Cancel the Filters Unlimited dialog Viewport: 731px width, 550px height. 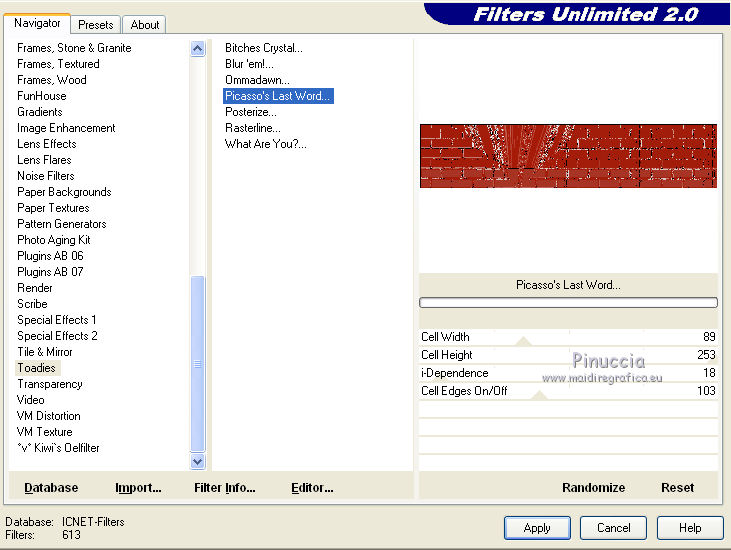click(x=614, y=528)
